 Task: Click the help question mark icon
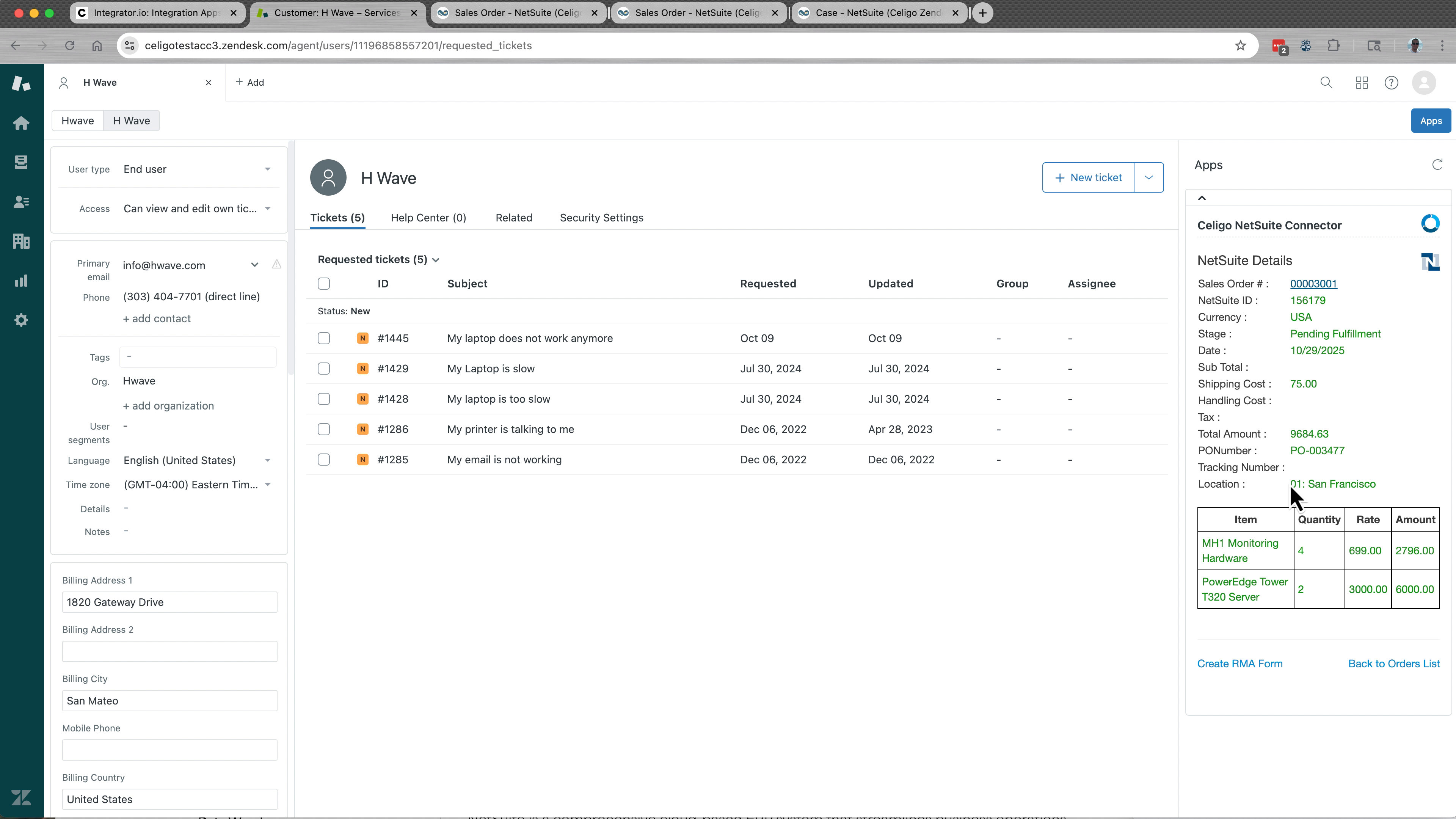(x=1391, y=83)
